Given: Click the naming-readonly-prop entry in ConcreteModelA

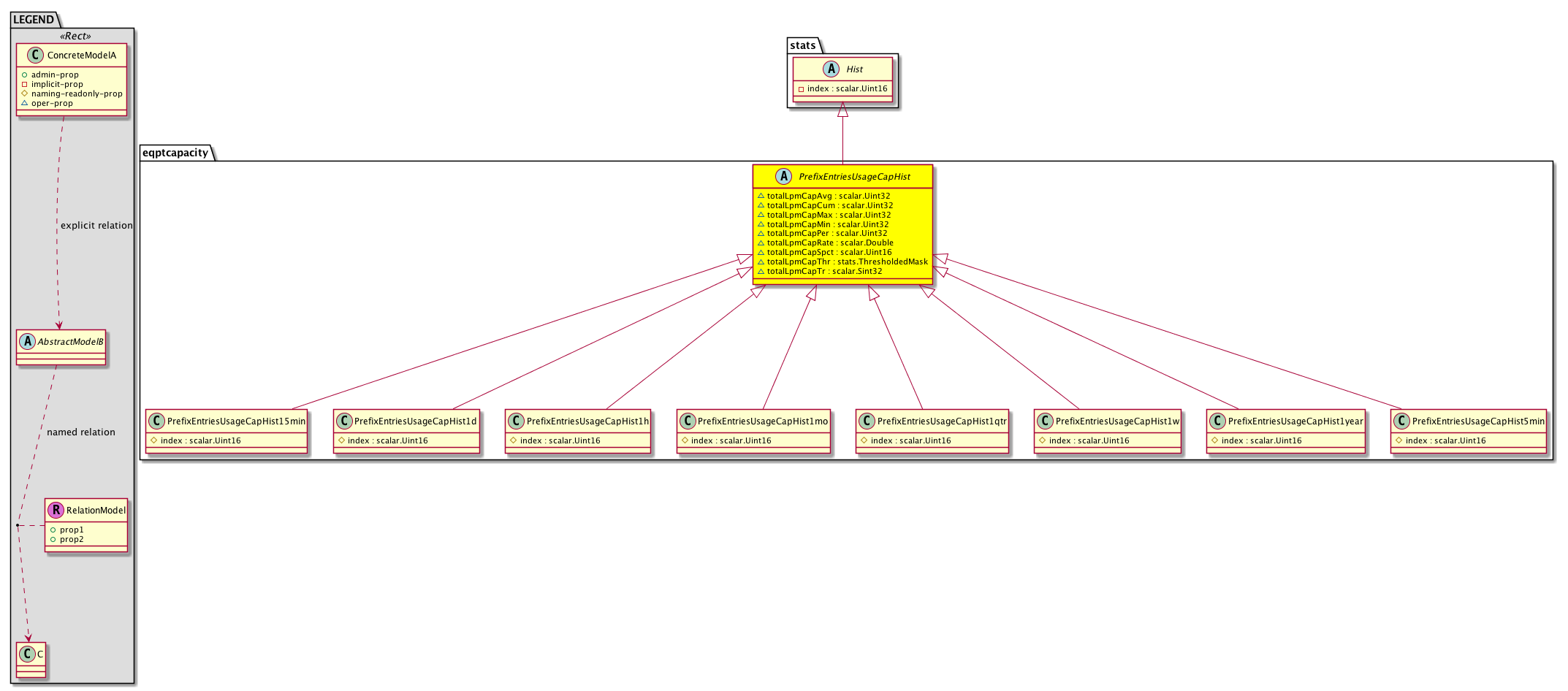Looking at the screenshot, I should click(76, 93).
